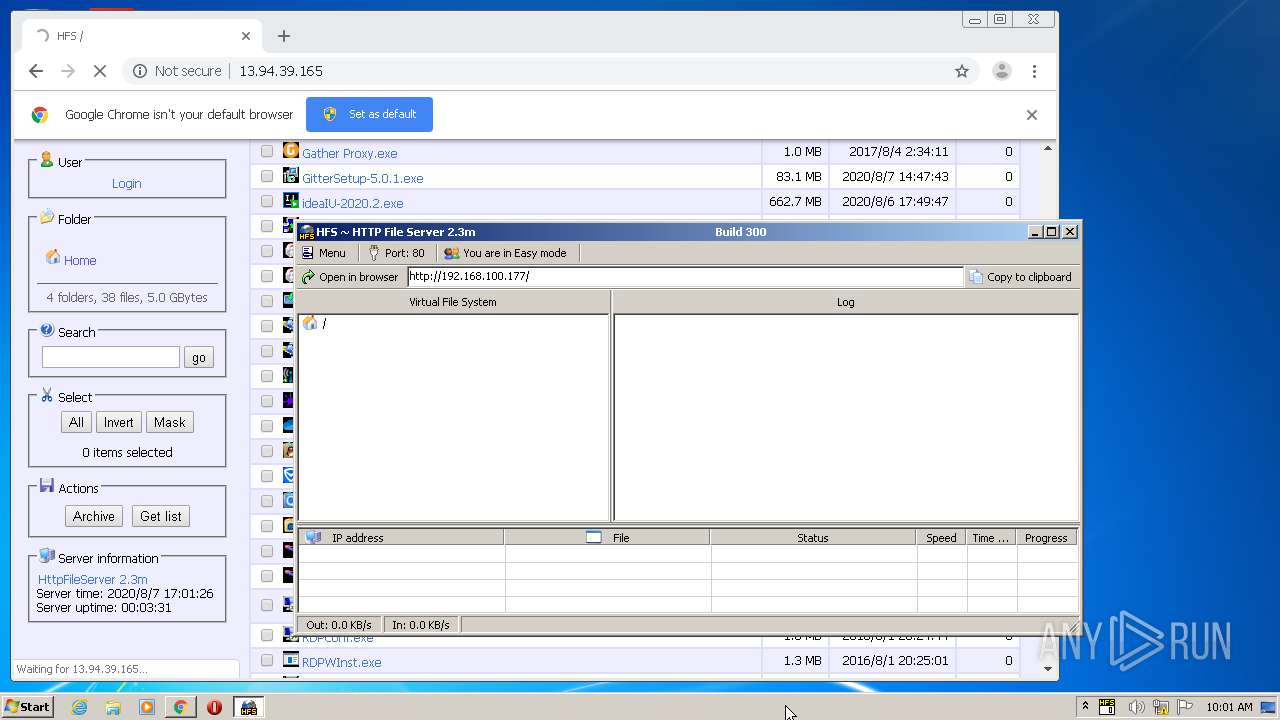
Task: Click Open in browser in HFS
Action: click(350, 277)
